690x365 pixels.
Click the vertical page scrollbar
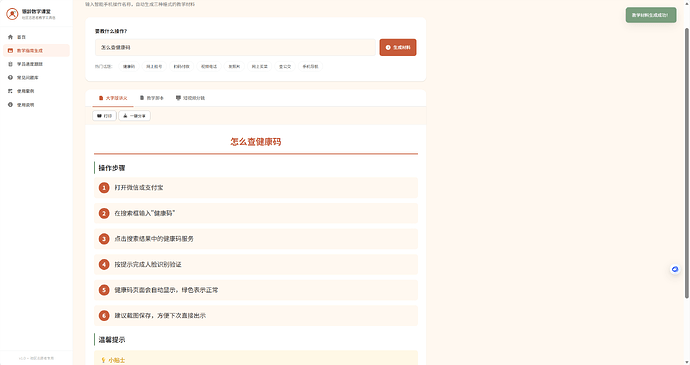[x=686, y=163]
